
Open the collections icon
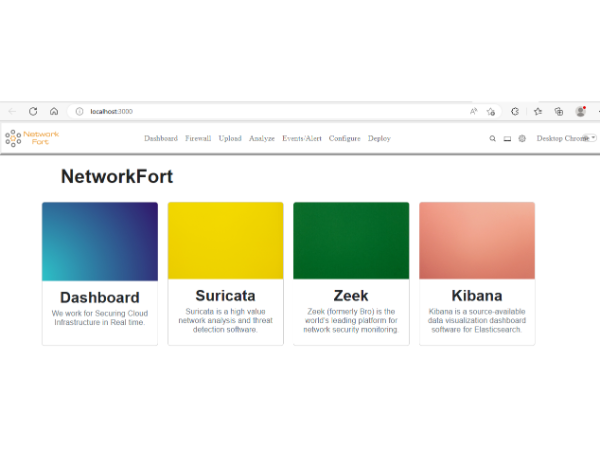pyautogui.click(x=559, y=111)
